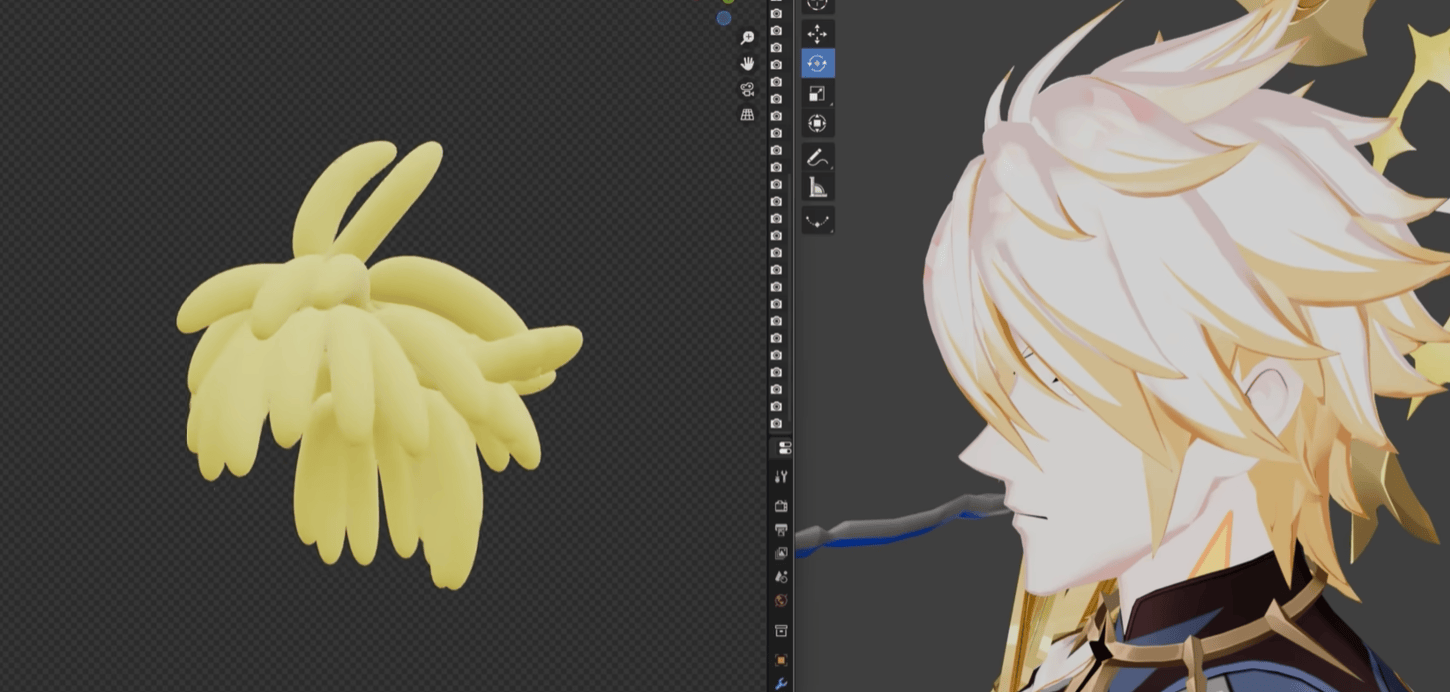Select the Move tool
This screenshot has width=1450, height=692.
point(817,34)
